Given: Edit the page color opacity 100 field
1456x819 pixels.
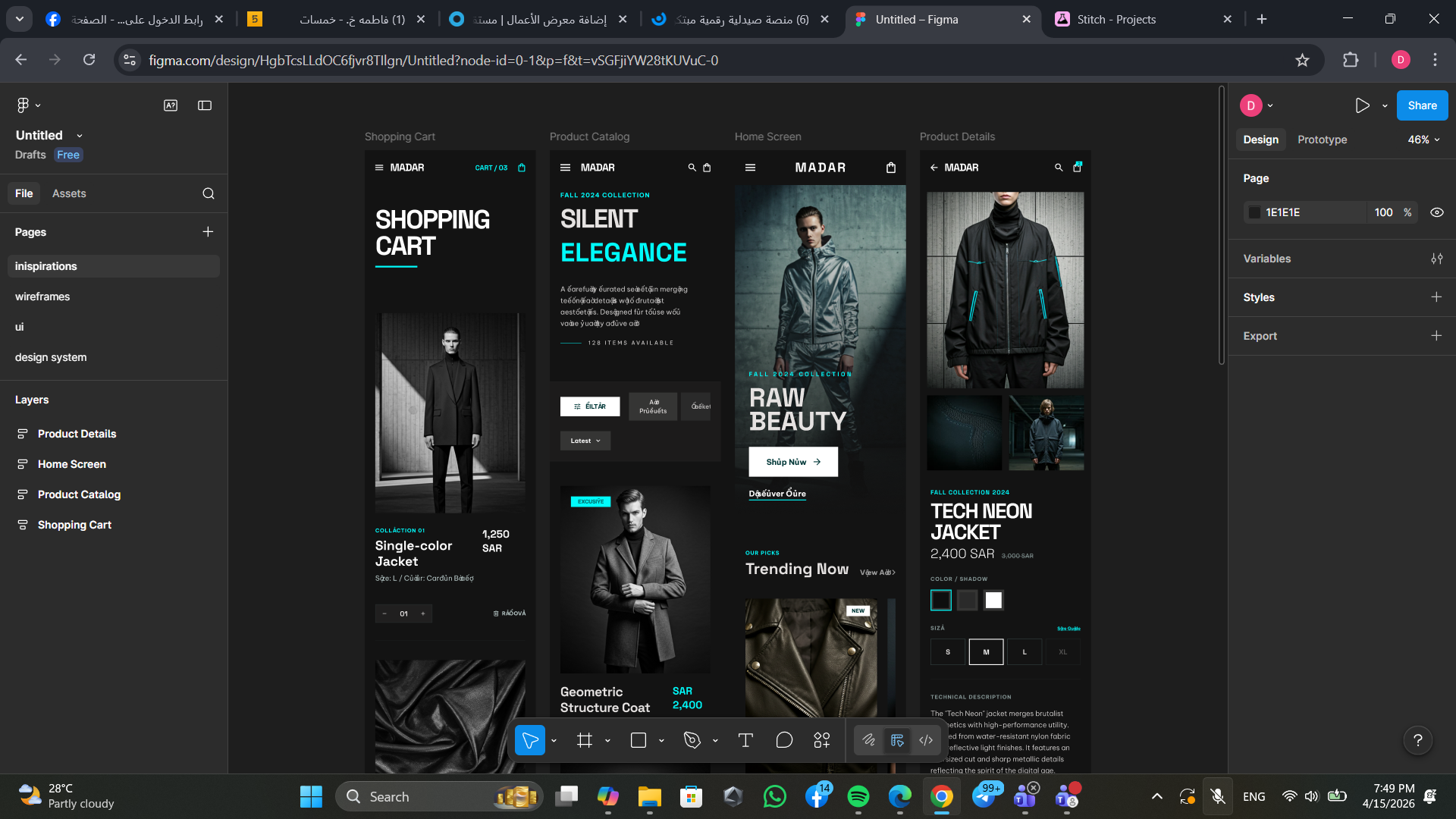Looking at the screenshot, I should coord(1384,212).
